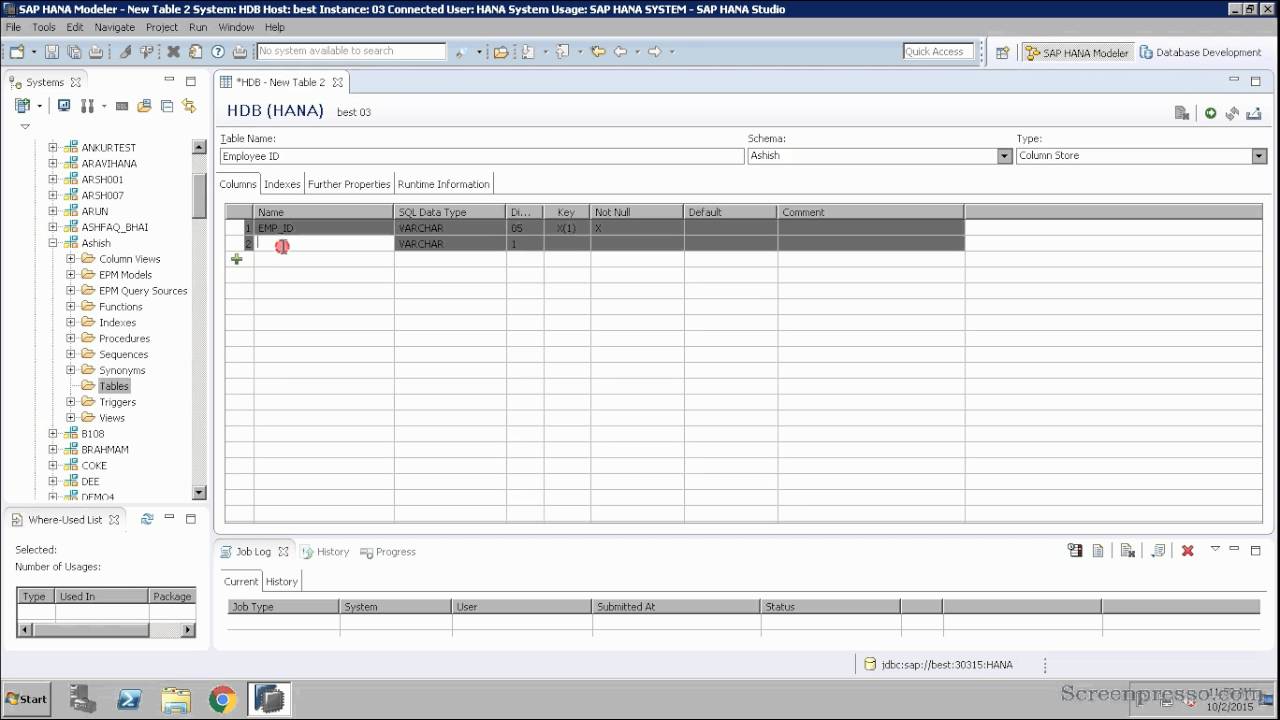Click the Print toolbar icon
Viewport: 1280px width, 720px height.
pyautogui.click(x=96, y=51)
